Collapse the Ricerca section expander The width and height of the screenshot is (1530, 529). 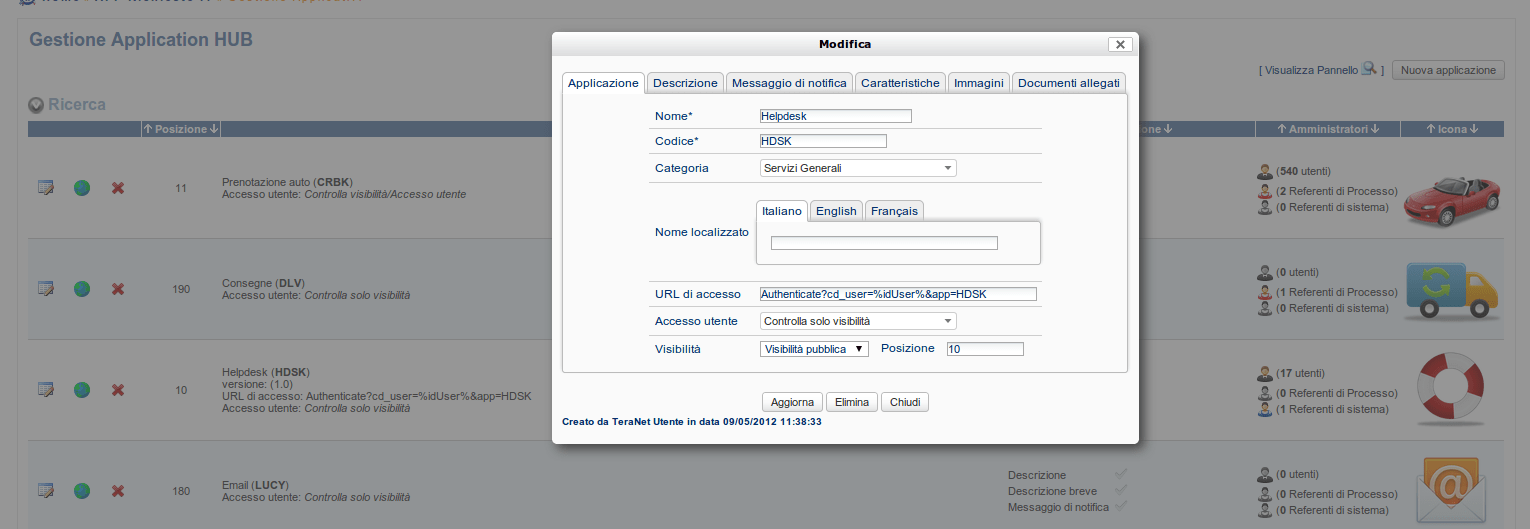point(37,105)
